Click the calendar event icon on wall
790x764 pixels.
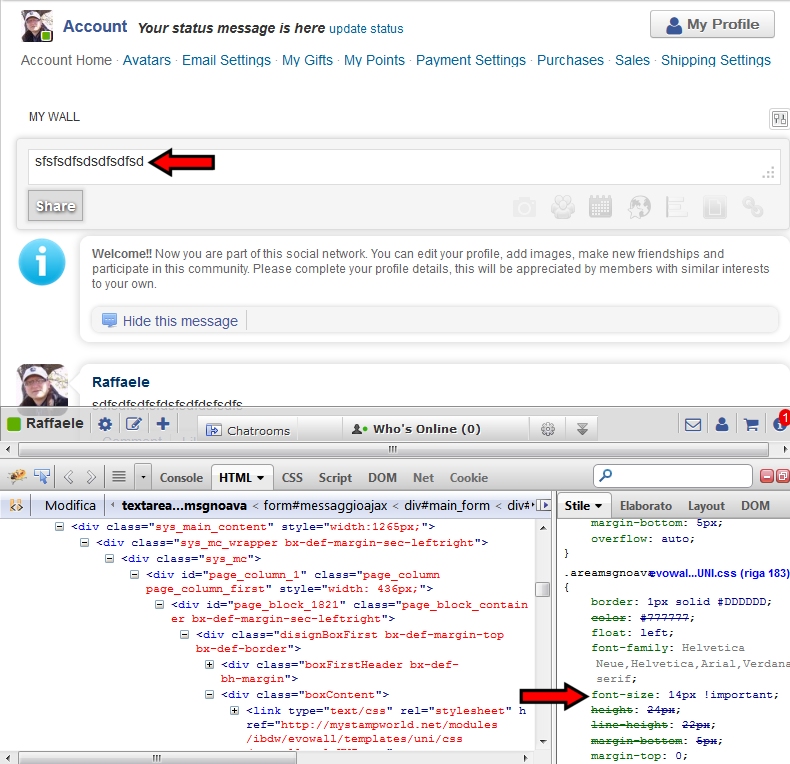[x=600, y=207]
